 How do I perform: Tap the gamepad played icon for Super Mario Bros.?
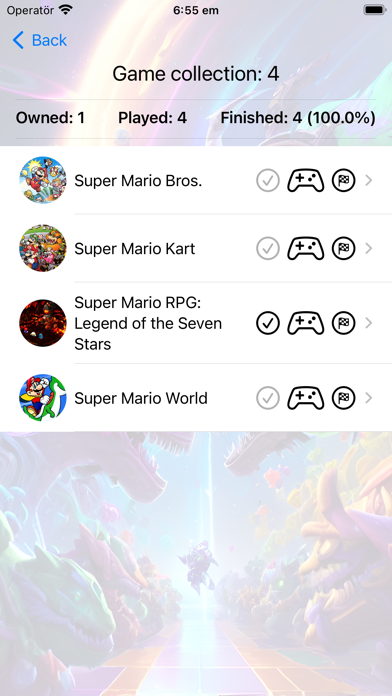(305, 181)
